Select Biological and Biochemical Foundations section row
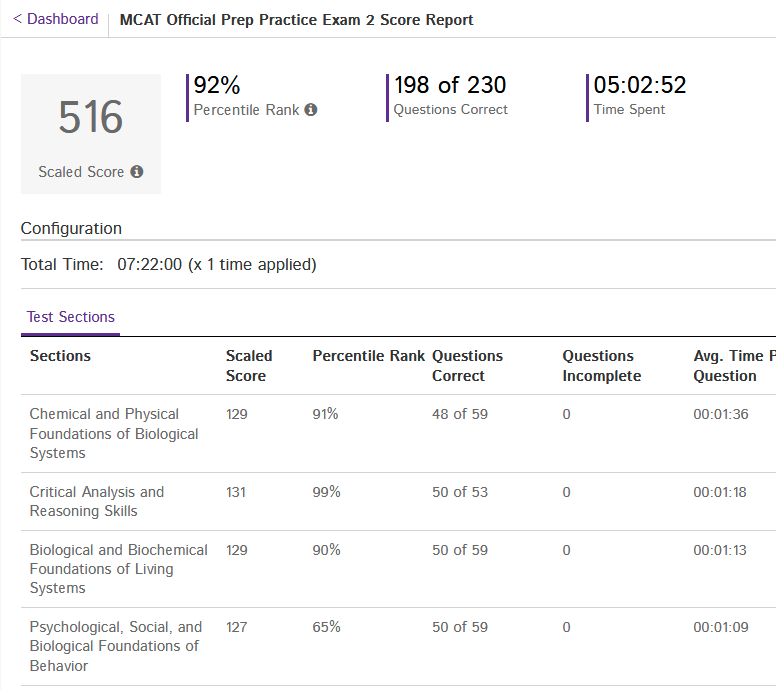 (118, 569)
